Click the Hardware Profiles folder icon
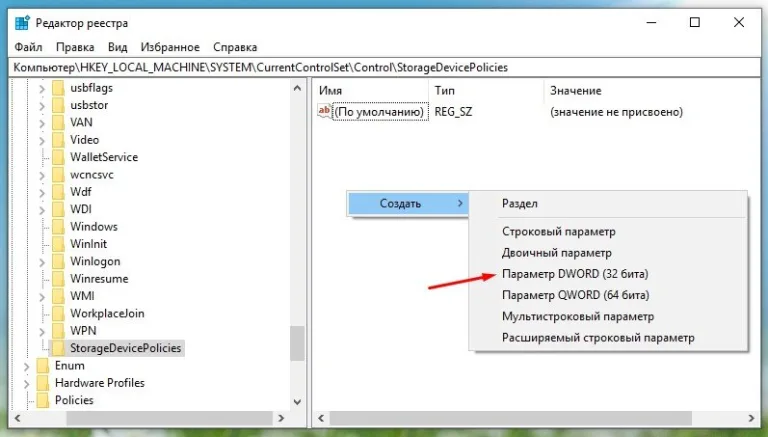The height and width of the screenshot is (437, 768). click(x=43, y=383)
